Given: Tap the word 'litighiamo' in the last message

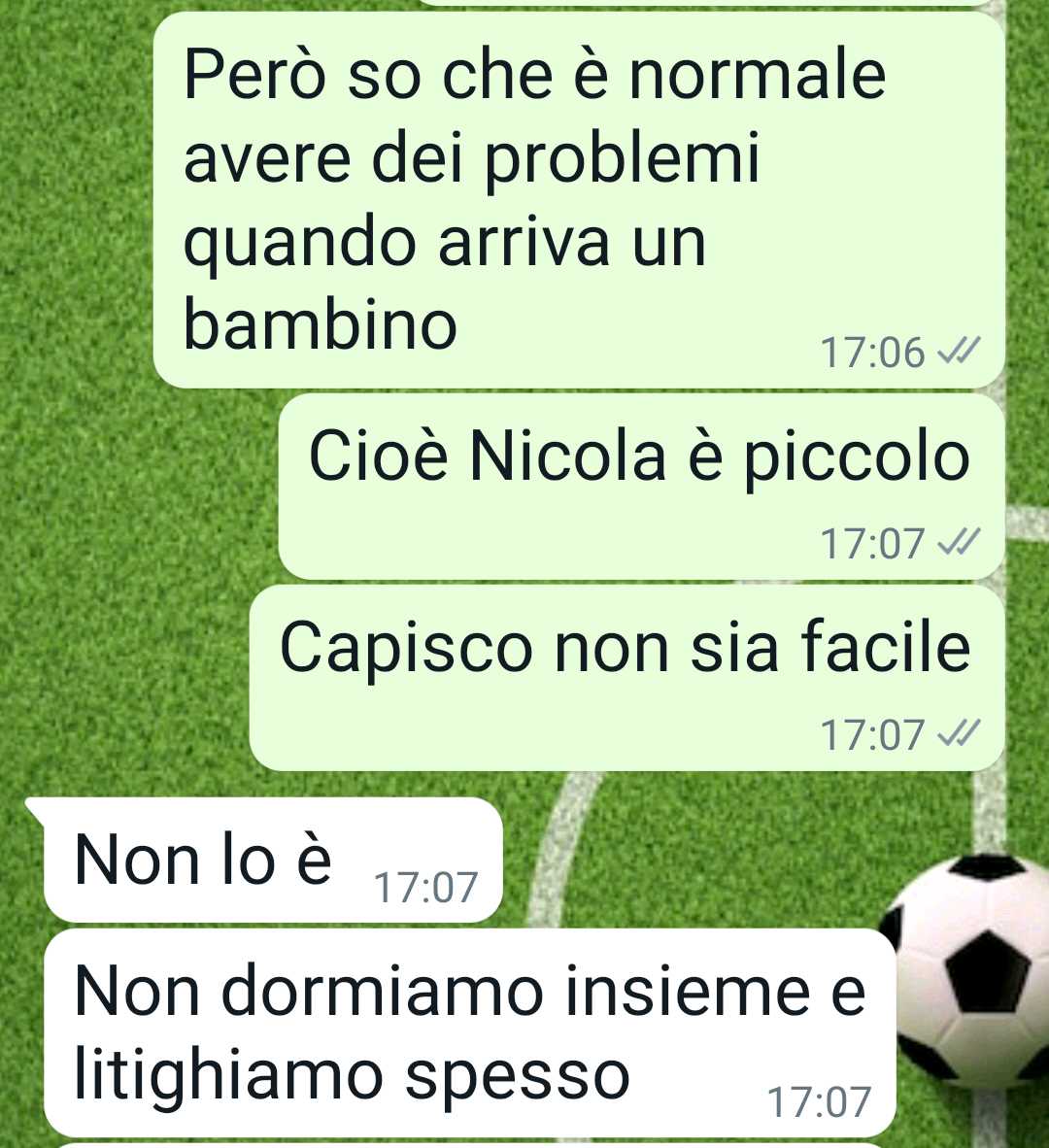Looking at the screenshot, I should pos(229,1076).
